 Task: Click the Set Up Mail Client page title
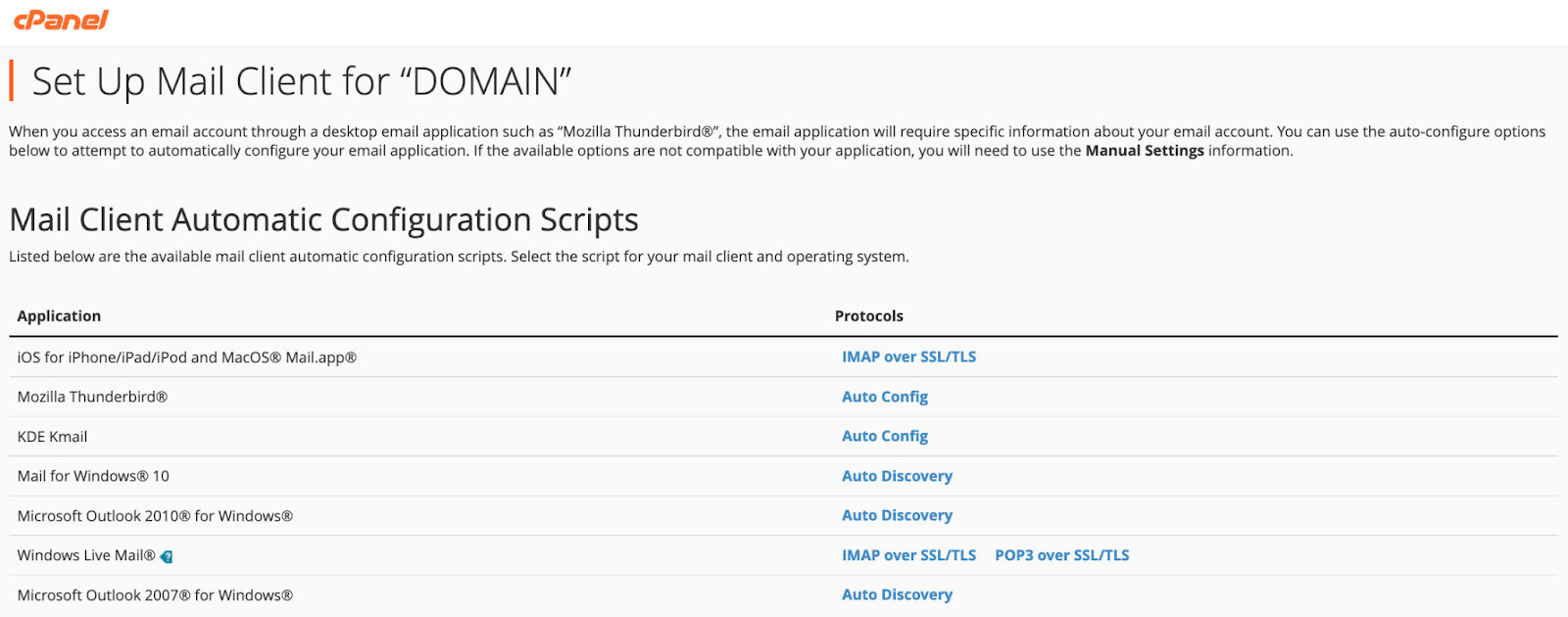(302, 81)
